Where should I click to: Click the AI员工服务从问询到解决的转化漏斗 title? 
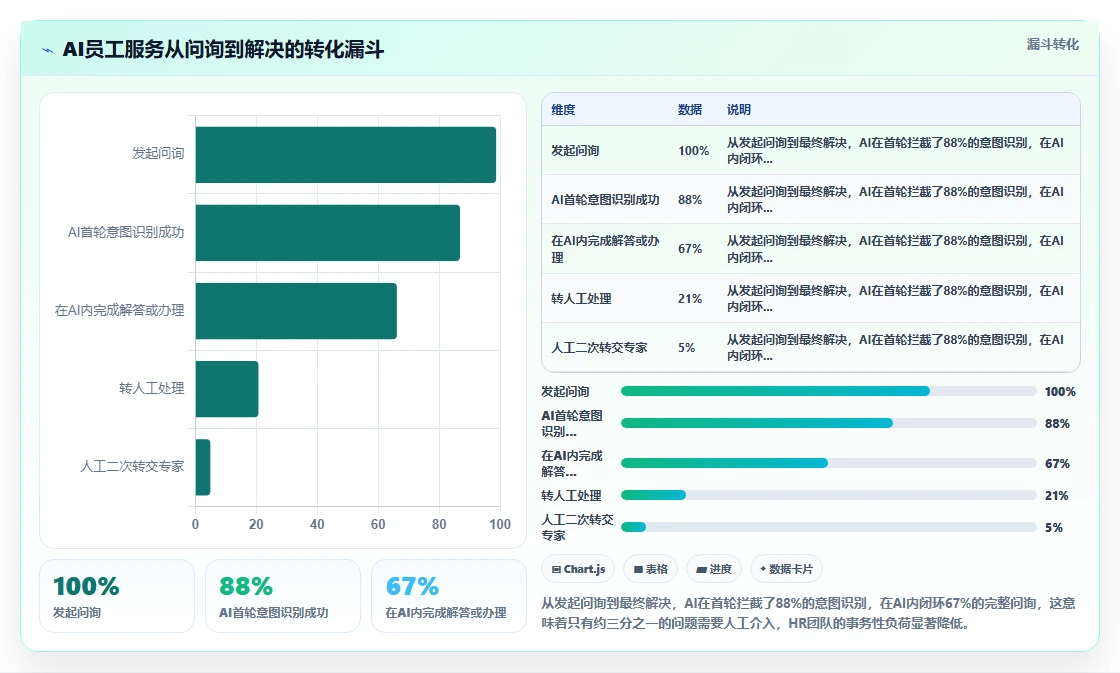click(x=223, y=49)
